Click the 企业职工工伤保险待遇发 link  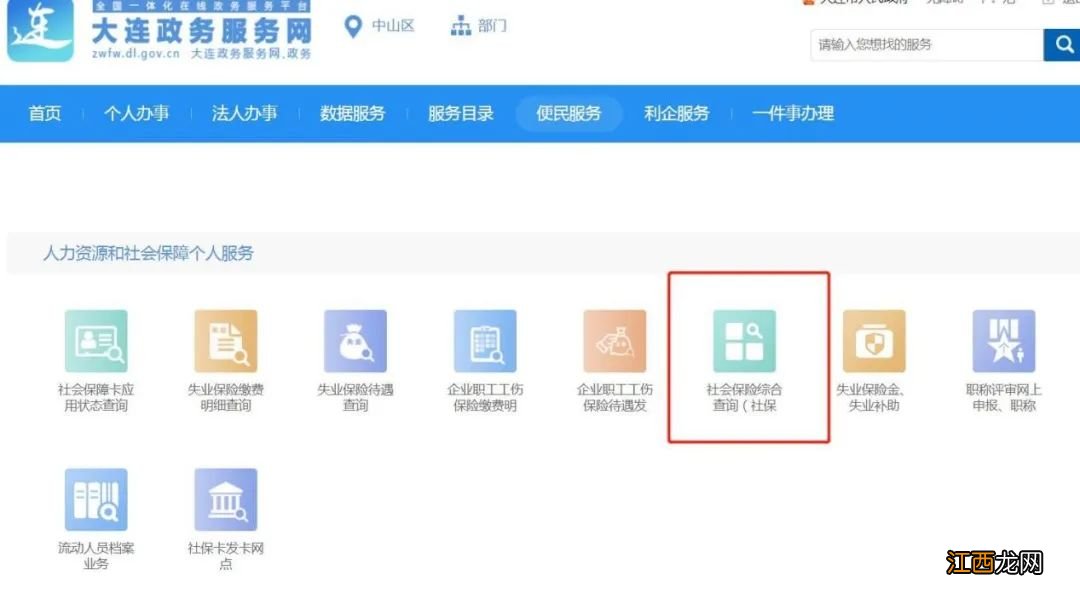tap(614, 339)
